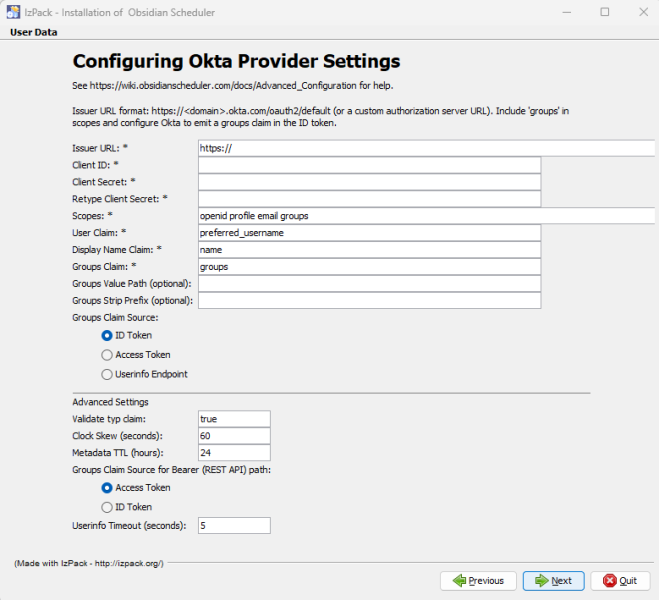
Task: Click the Groups Claim Source for Bearer label
Action: click(171, 470)
